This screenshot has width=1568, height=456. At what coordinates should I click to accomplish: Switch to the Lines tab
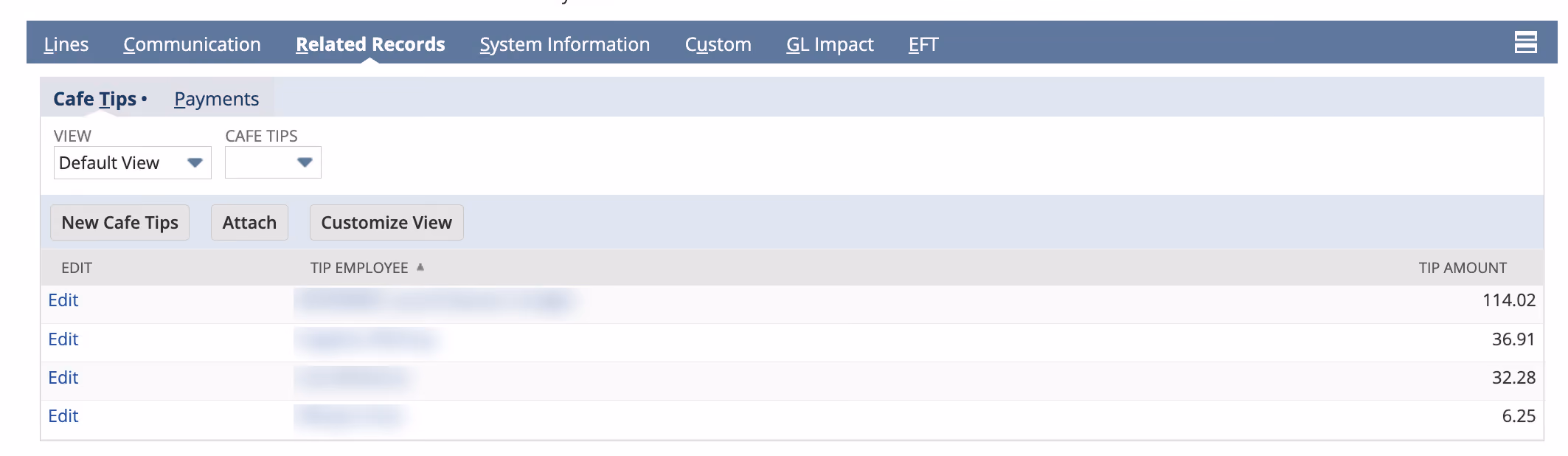pos(66,44)
